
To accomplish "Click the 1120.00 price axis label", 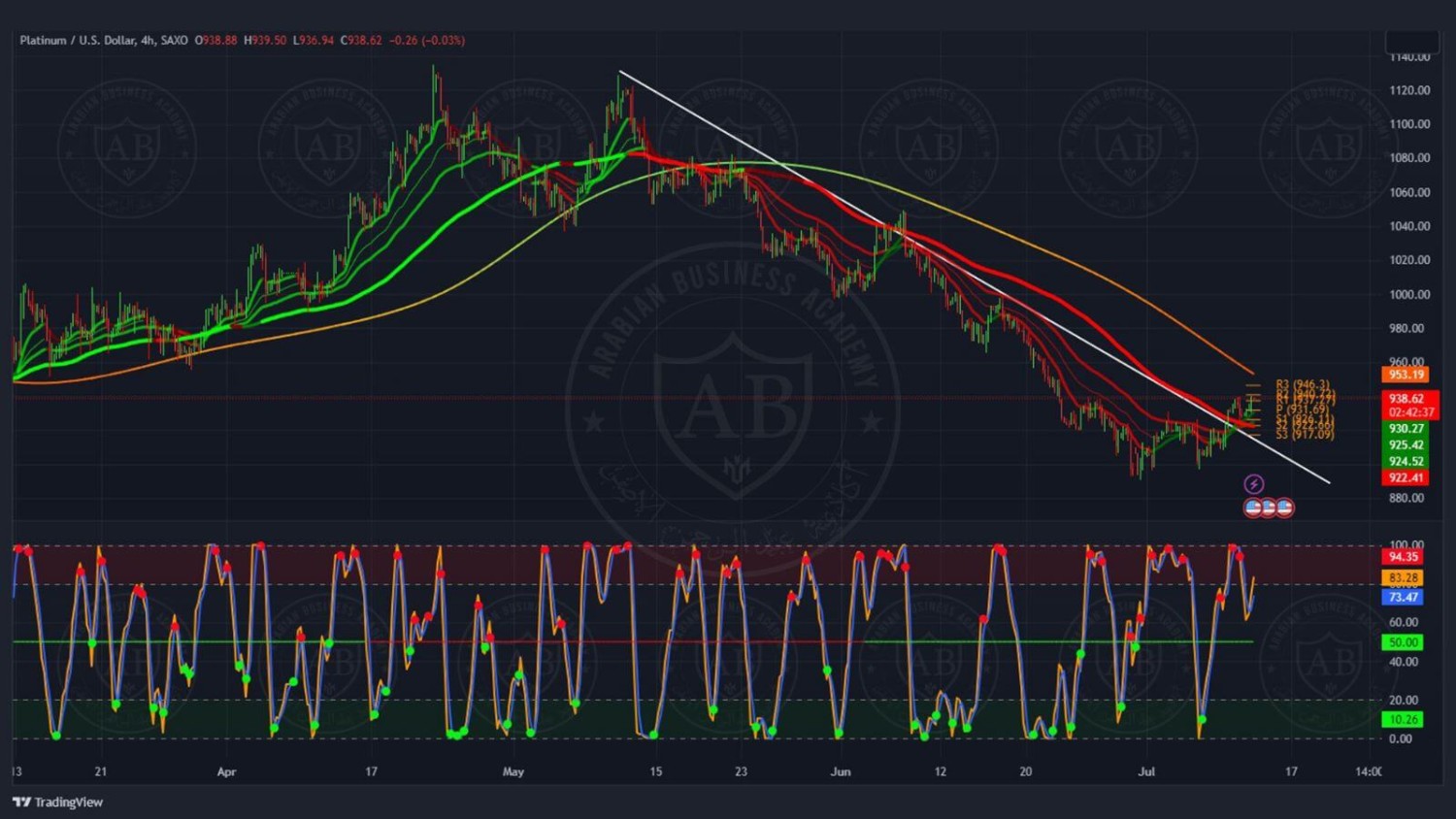I will click(x=1409, y=90).
